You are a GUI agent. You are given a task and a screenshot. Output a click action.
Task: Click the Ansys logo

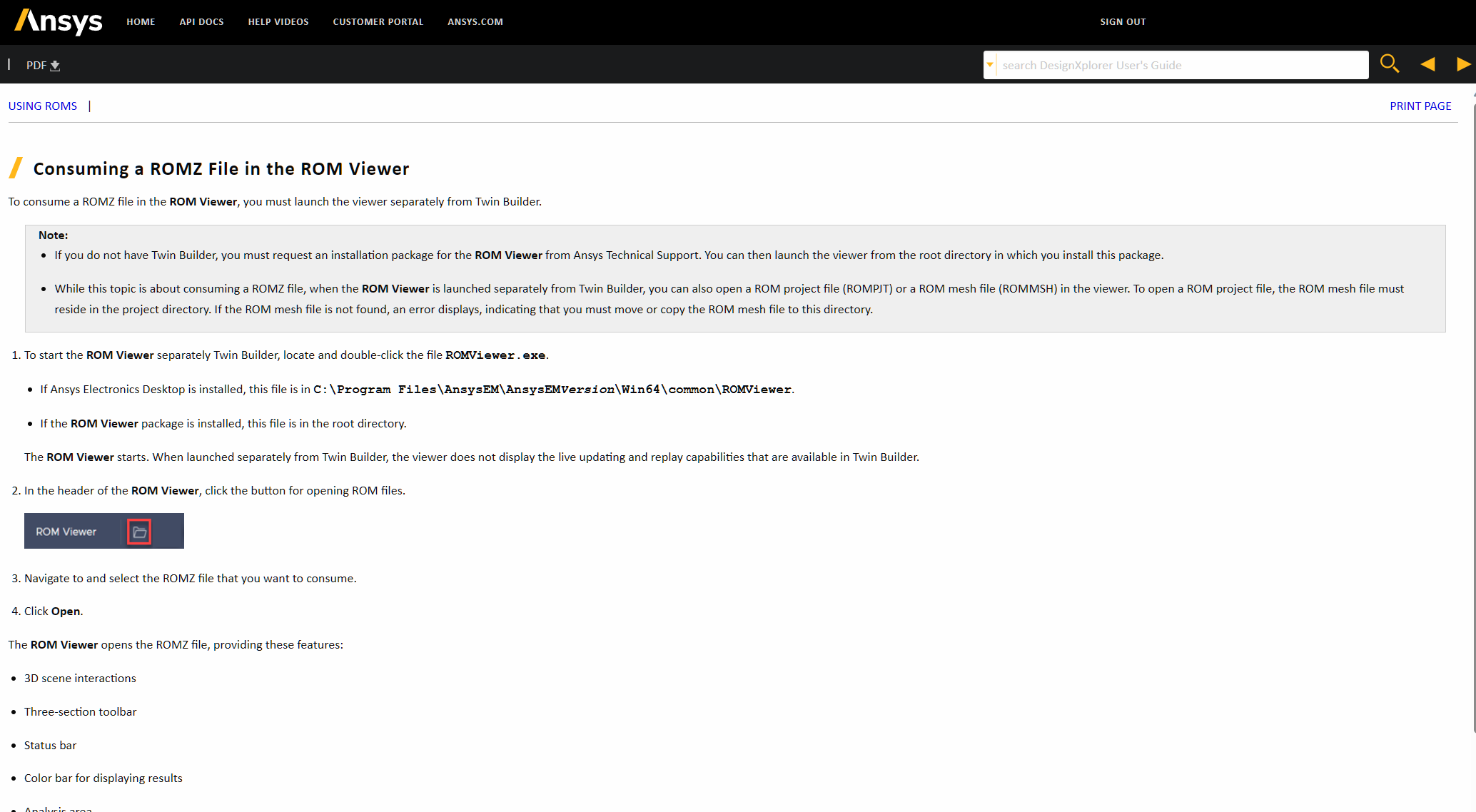(x=59, y=21)
